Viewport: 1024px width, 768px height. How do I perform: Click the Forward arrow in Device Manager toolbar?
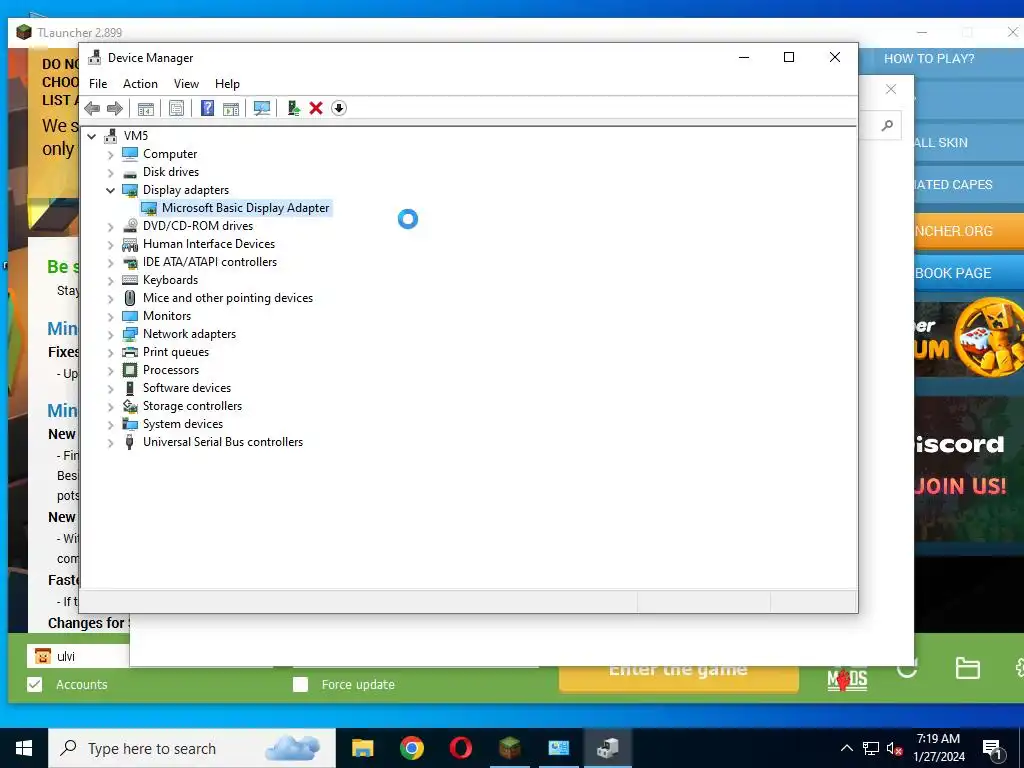114,108
